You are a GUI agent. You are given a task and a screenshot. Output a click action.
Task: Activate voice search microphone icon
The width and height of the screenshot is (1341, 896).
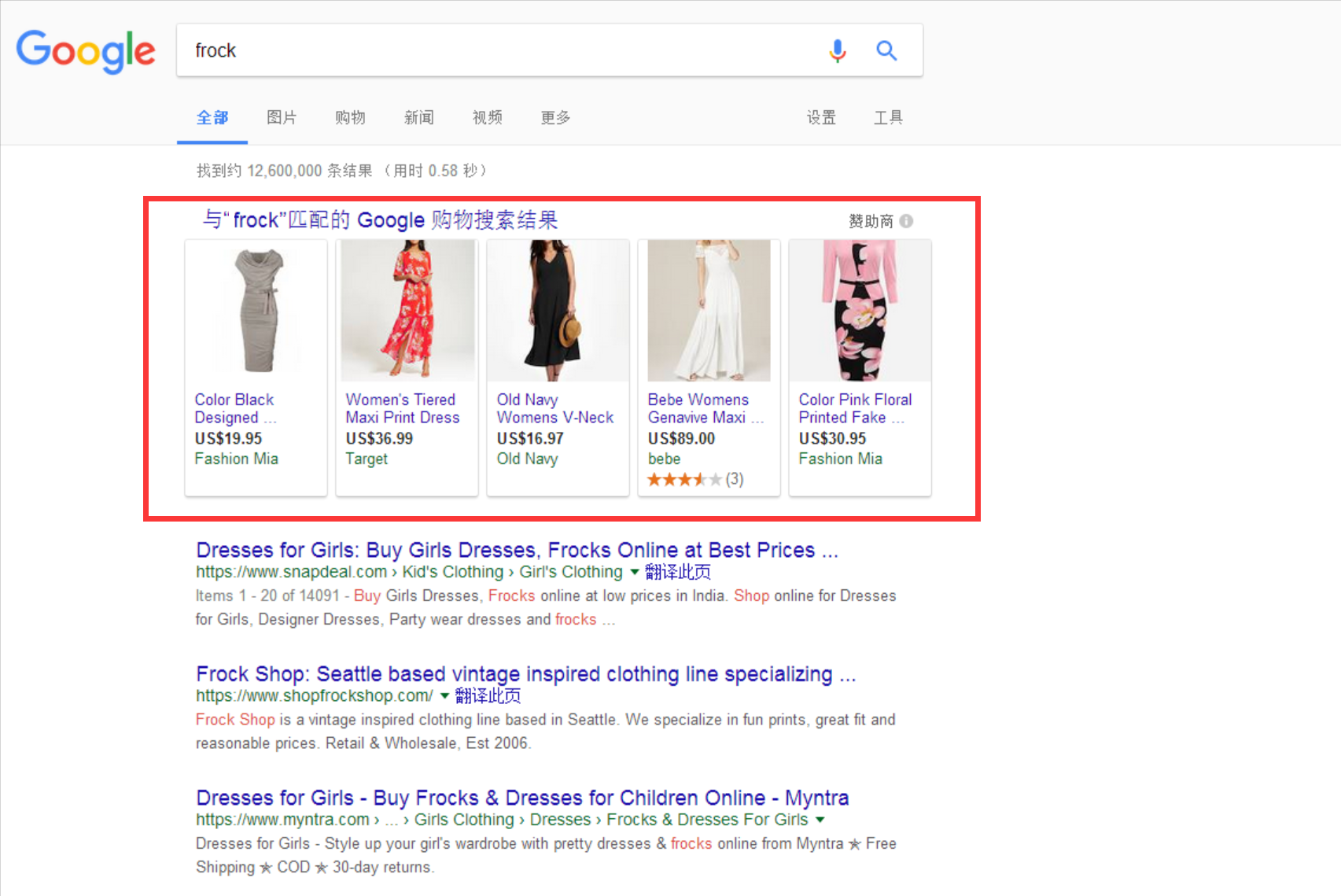[838, 51]
